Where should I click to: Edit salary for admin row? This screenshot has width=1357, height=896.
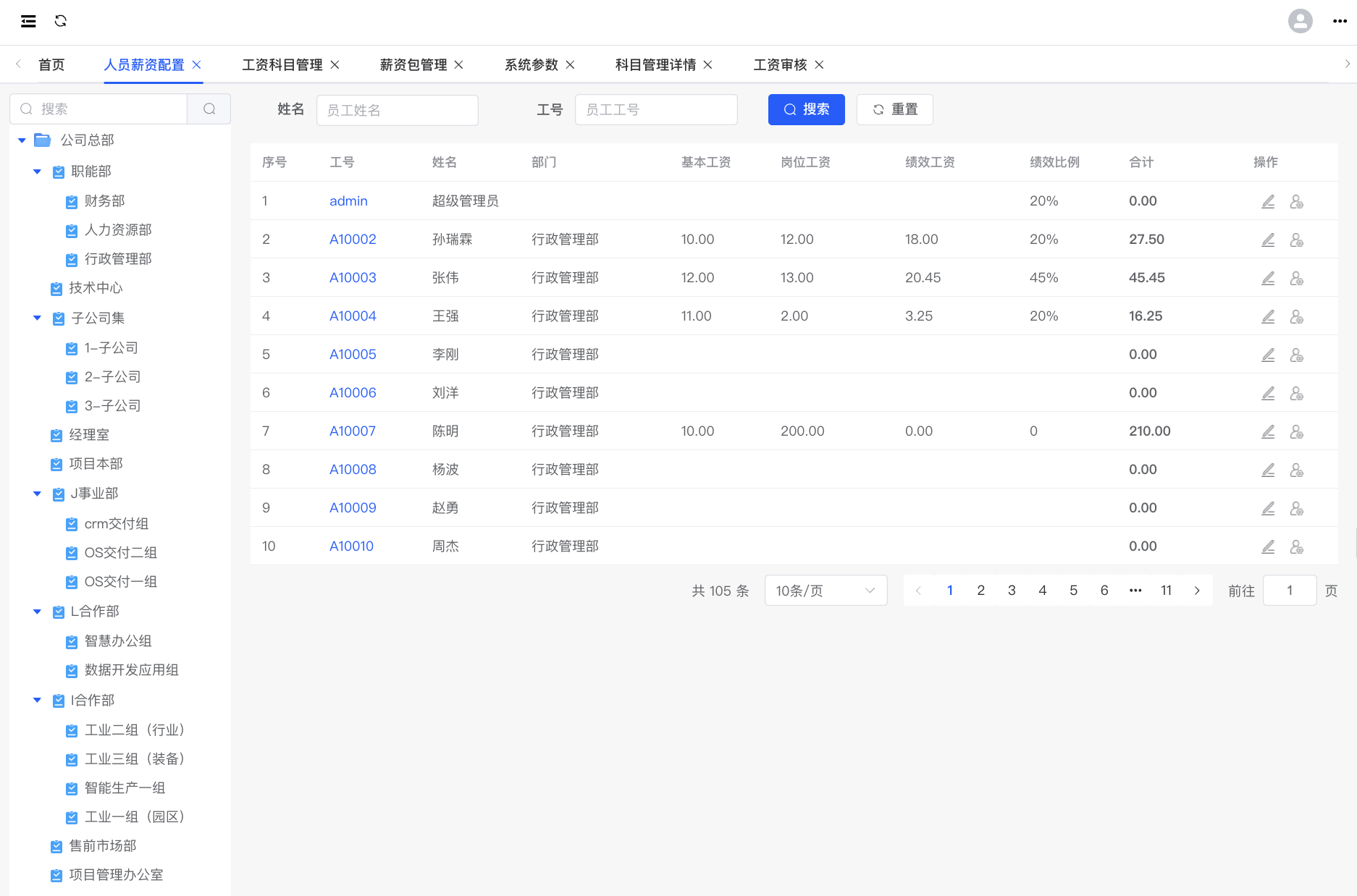1268,201
